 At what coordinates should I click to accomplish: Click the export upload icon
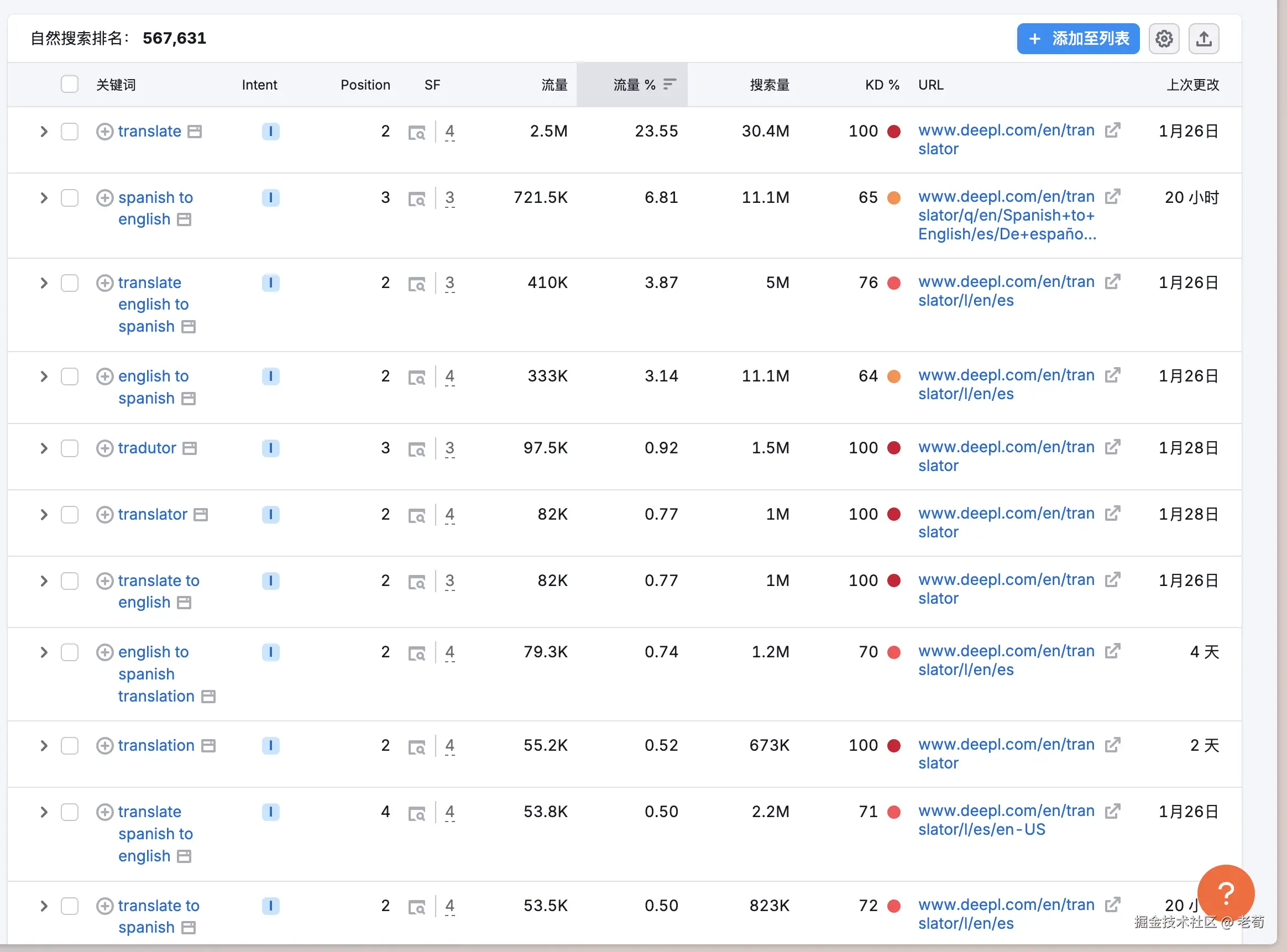tap(1204, 39)
